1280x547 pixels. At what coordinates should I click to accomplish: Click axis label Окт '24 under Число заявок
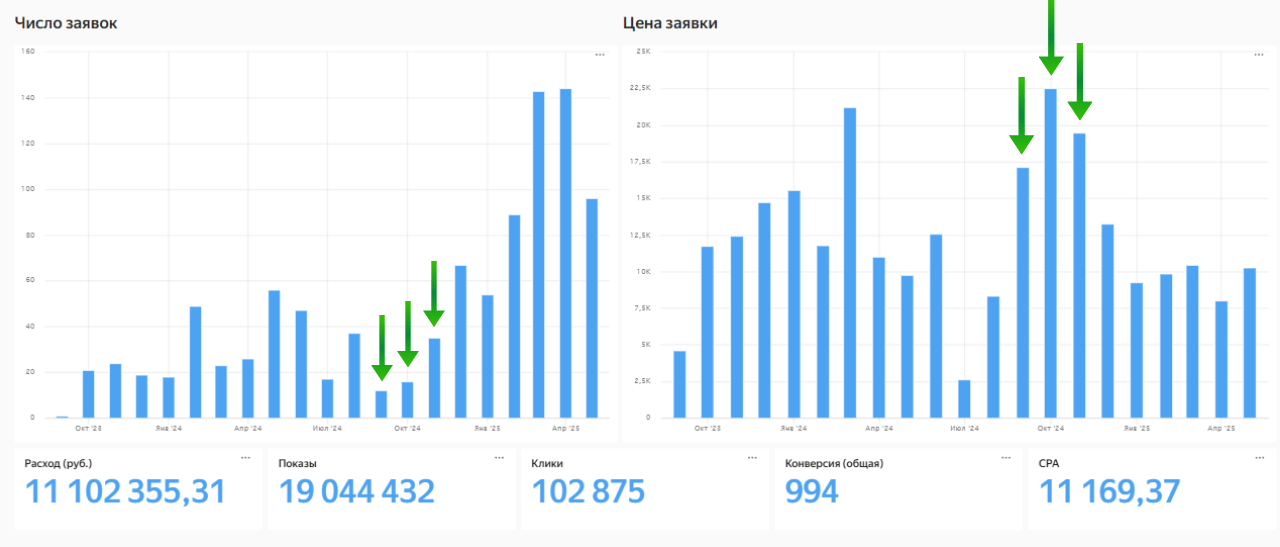(408, 428)
